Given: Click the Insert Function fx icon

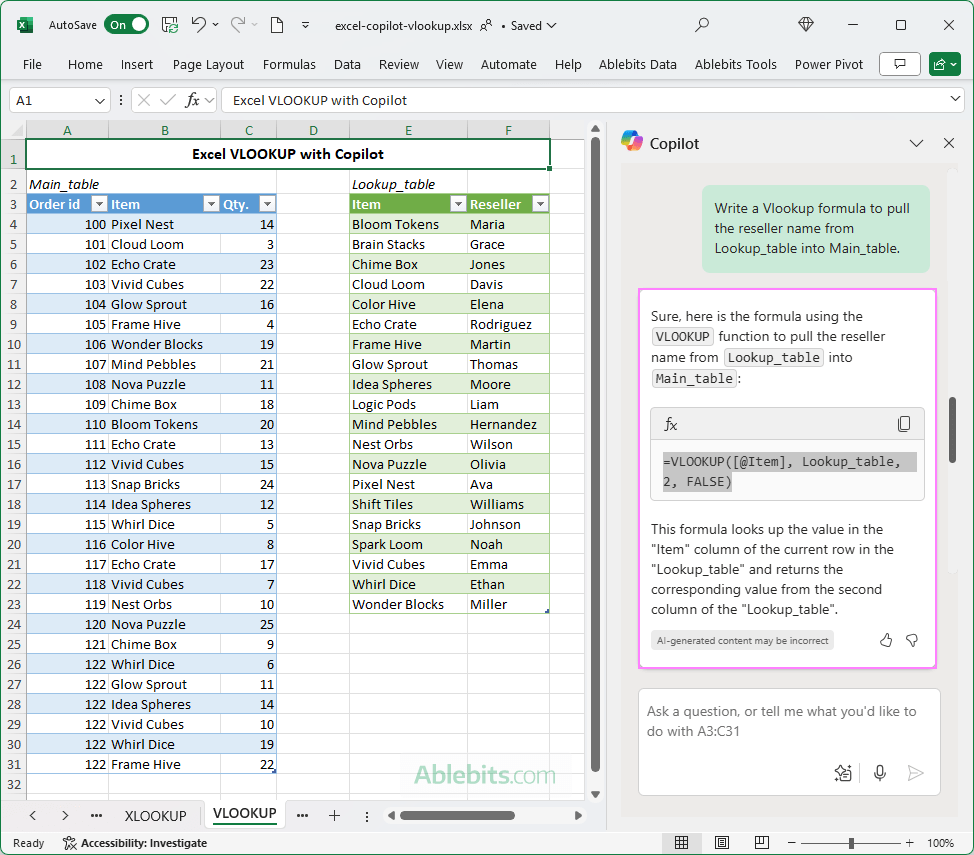Looking at the screenshot, I should (x=192, y=100).
